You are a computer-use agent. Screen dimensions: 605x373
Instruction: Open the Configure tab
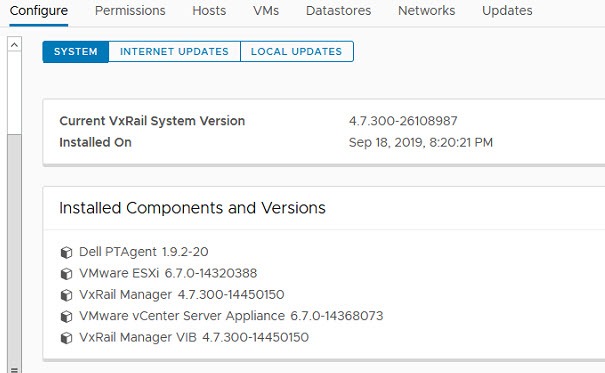[39, 11]
